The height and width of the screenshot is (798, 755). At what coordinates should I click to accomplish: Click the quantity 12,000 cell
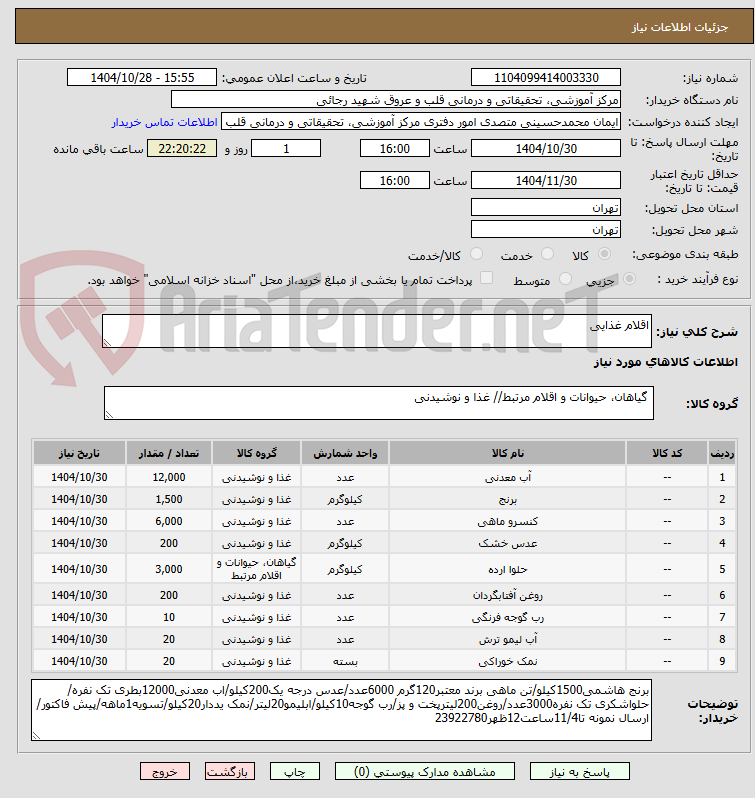coord(168,477)
